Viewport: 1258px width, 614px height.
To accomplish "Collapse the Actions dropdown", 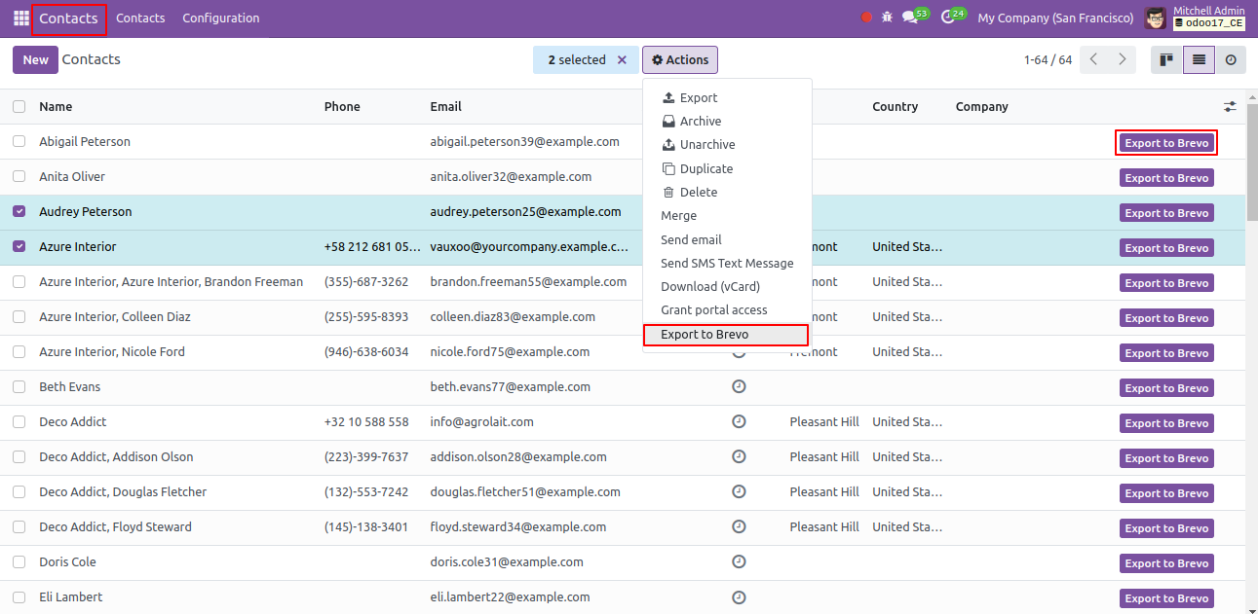I will point(680,60).
